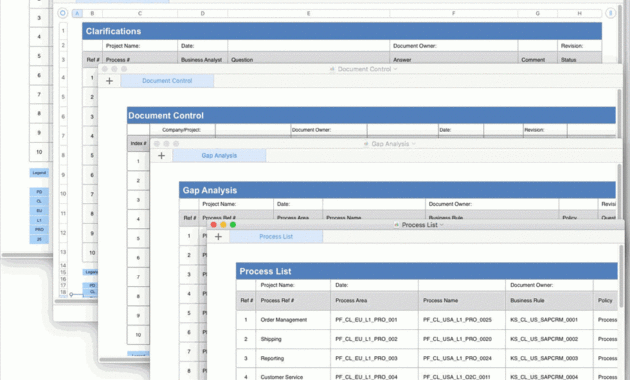Add a new sheet in Document Control window
This screenshot has height=380, width=630.
pos(109,81)
